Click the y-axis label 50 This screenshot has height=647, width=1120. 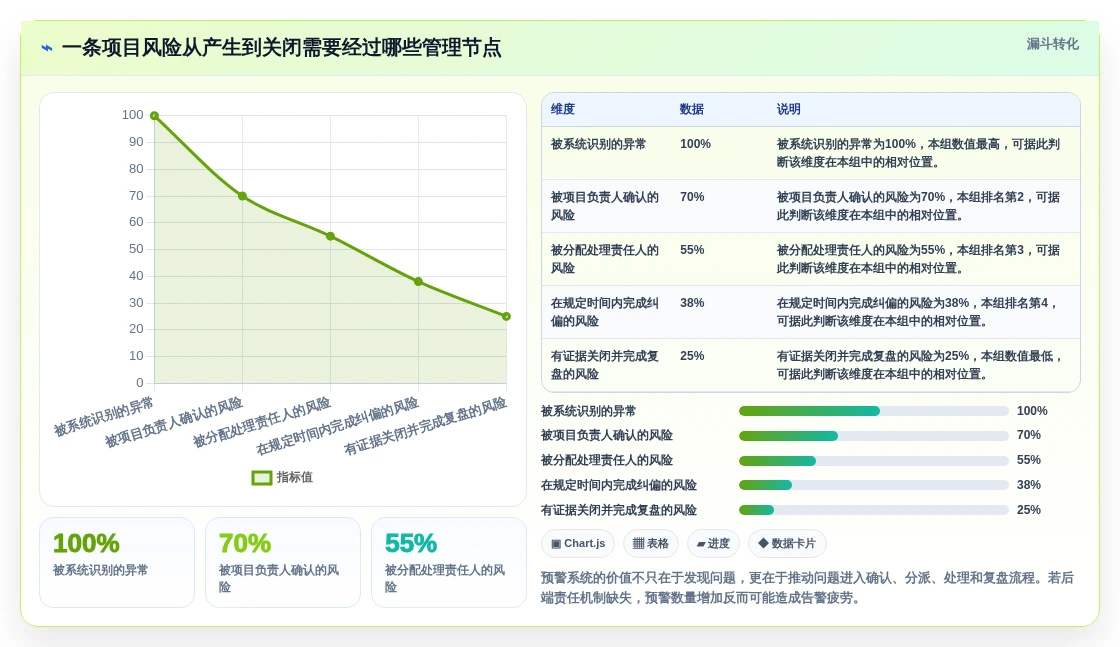136,249
